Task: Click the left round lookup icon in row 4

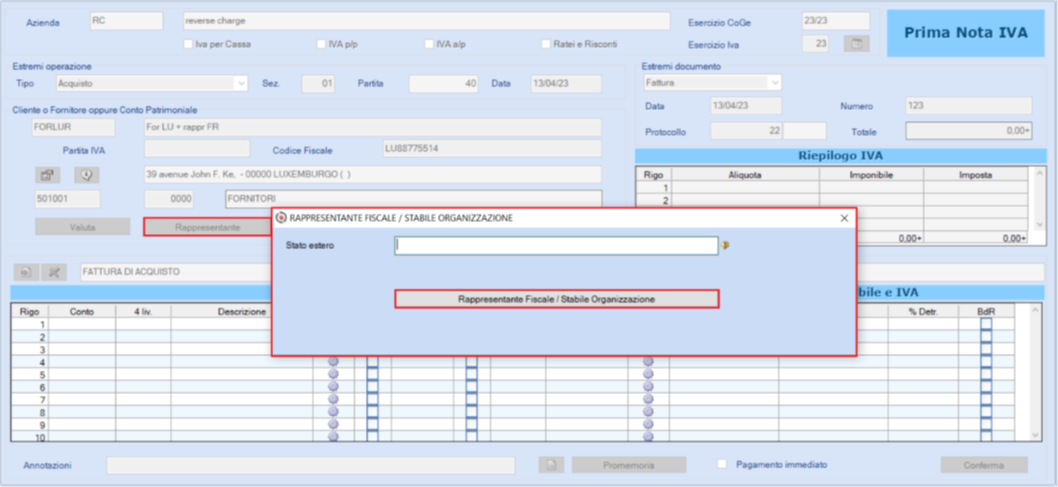Action: [x=333, y=362]
